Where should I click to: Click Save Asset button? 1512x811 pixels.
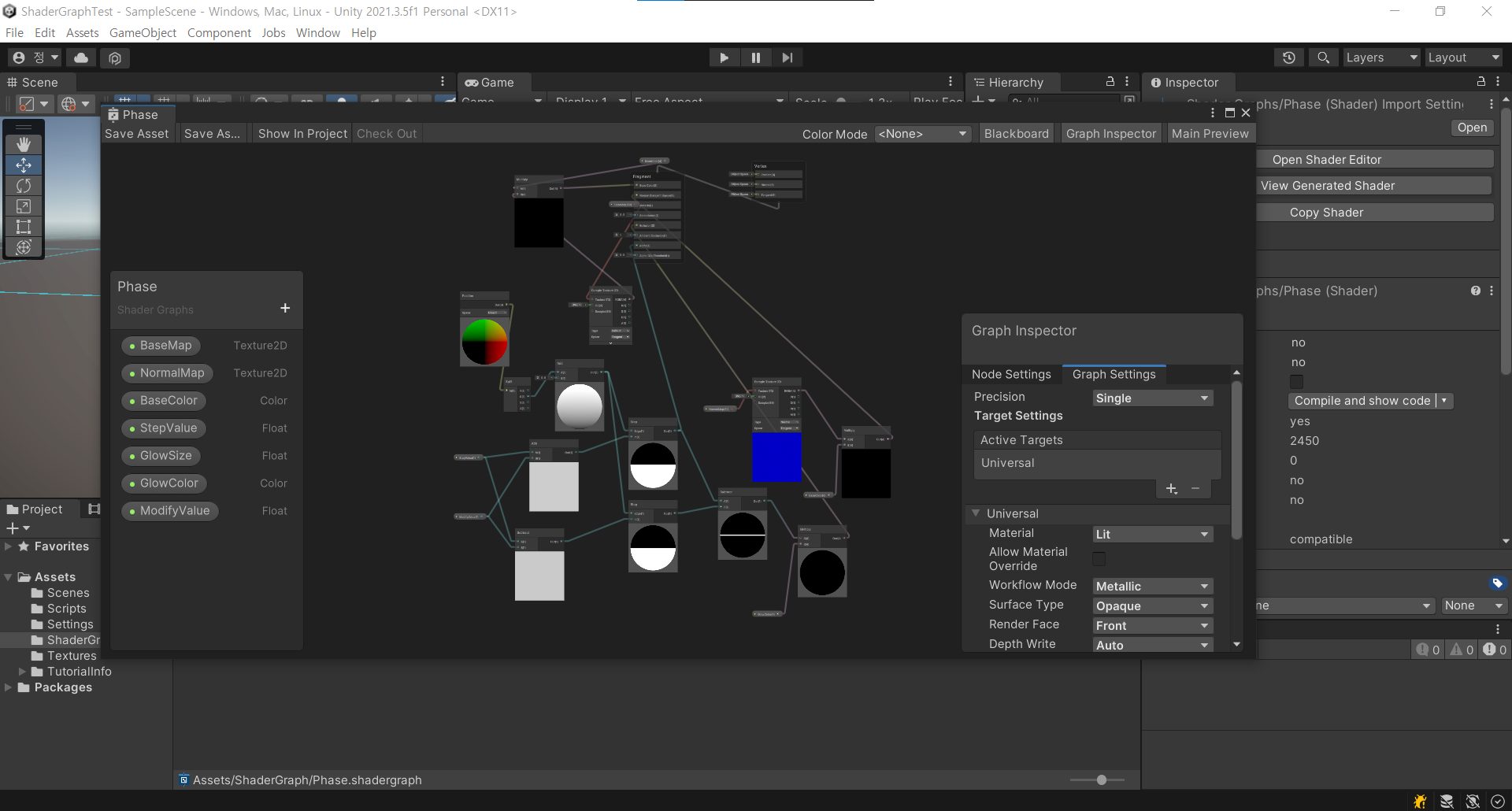tap(137, 134)
